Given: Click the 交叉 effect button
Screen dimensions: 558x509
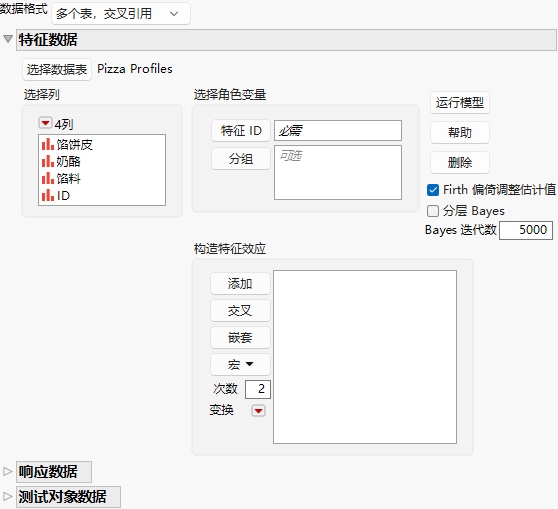Looking at the screenshot, I should pyautogui.click(x=240, y=311).
